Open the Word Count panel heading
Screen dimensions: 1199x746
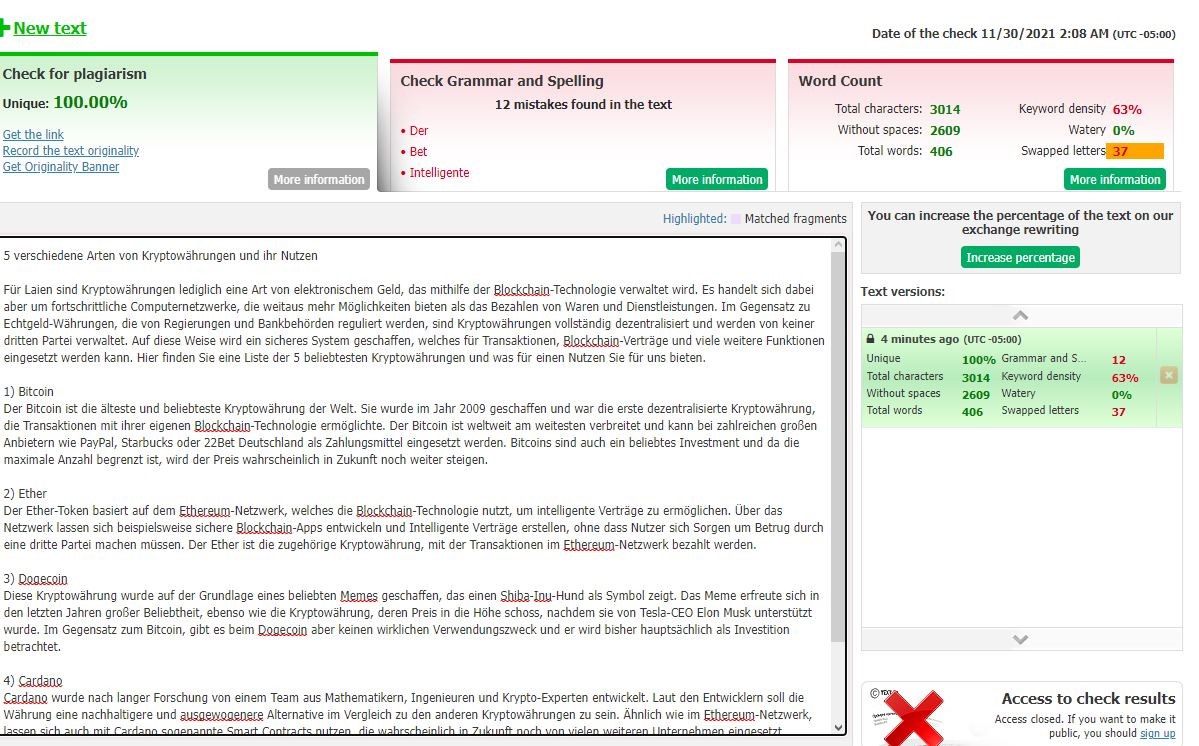[840, 81]
